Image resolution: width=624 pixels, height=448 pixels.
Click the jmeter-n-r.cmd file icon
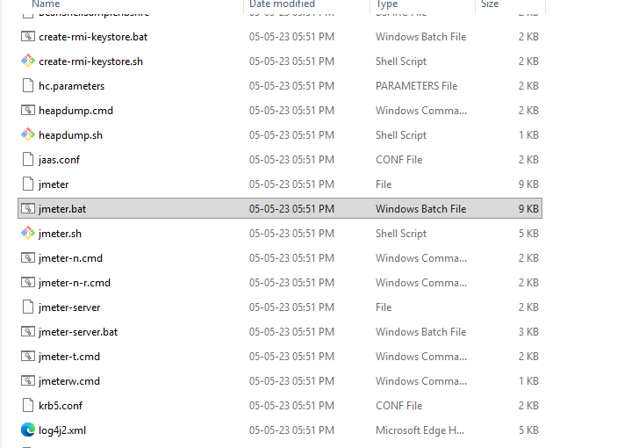tap(28, 282)
